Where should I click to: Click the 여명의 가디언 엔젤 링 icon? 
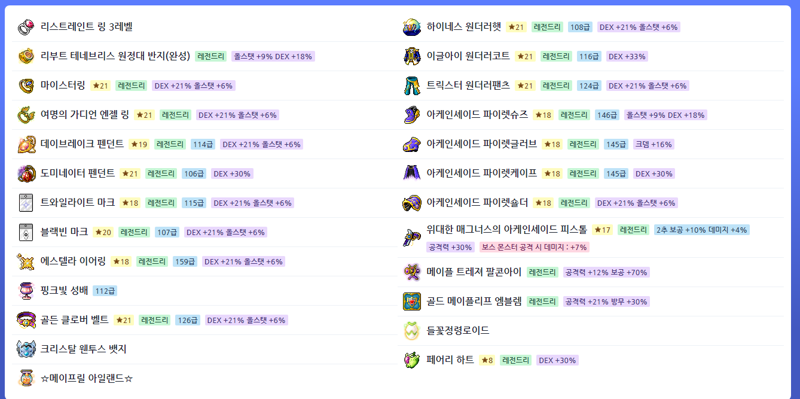[x=25, y=115]
